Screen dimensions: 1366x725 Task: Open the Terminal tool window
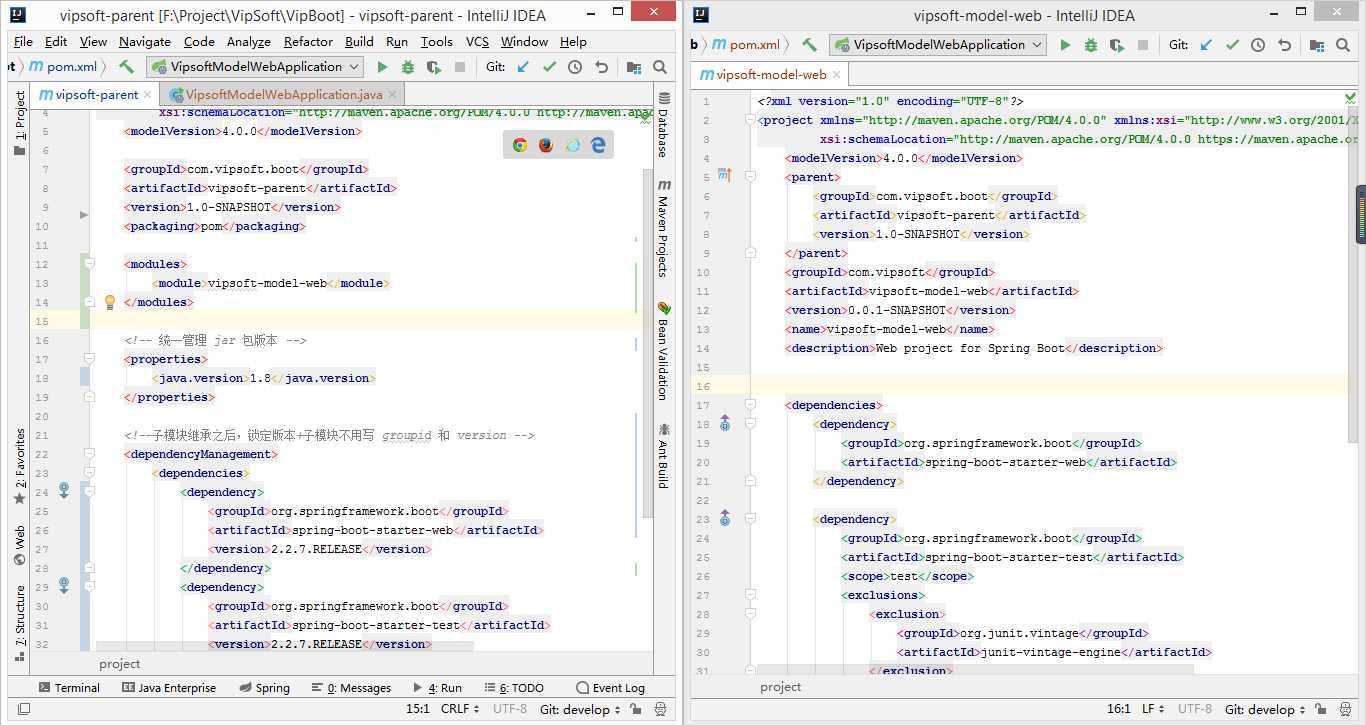[x=69, y=688]
